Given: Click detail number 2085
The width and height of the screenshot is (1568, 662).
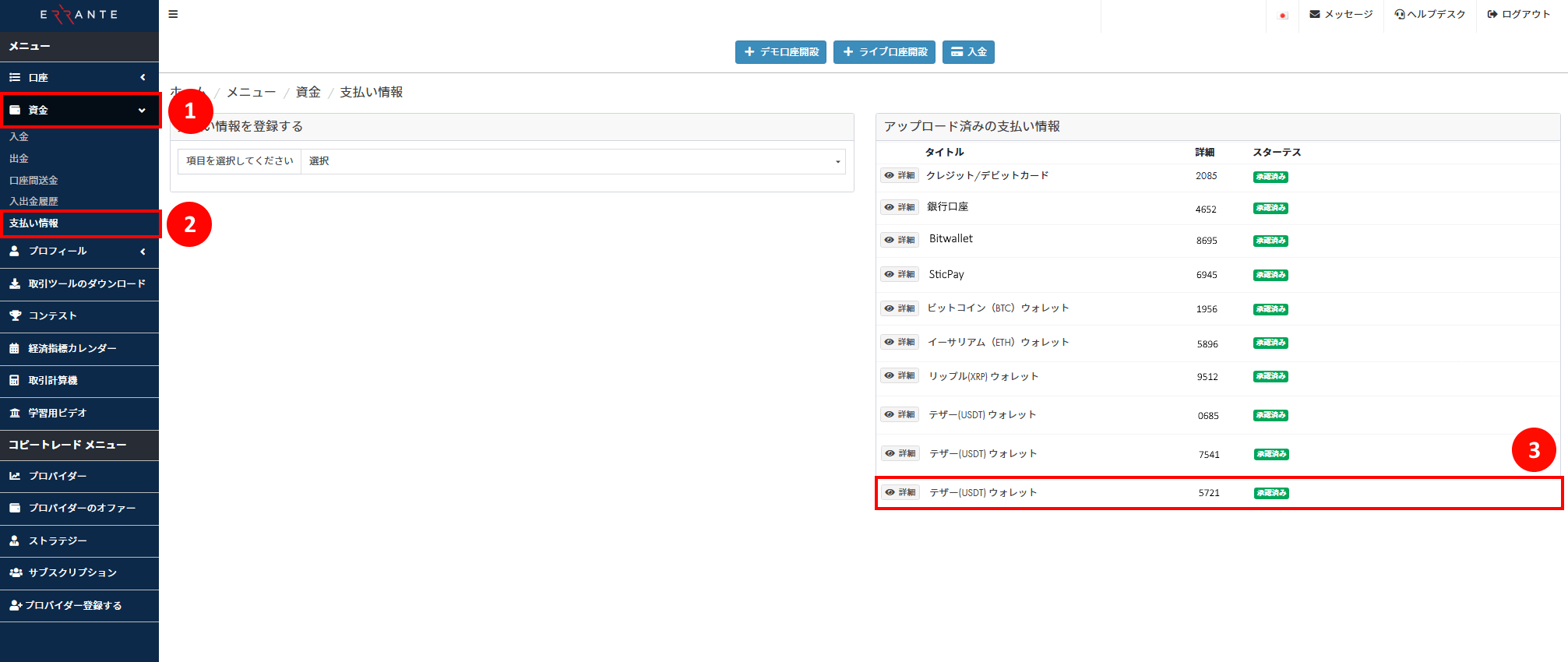Looking at the screenshot, I should pyautogui.click(x=1207, y=176).
